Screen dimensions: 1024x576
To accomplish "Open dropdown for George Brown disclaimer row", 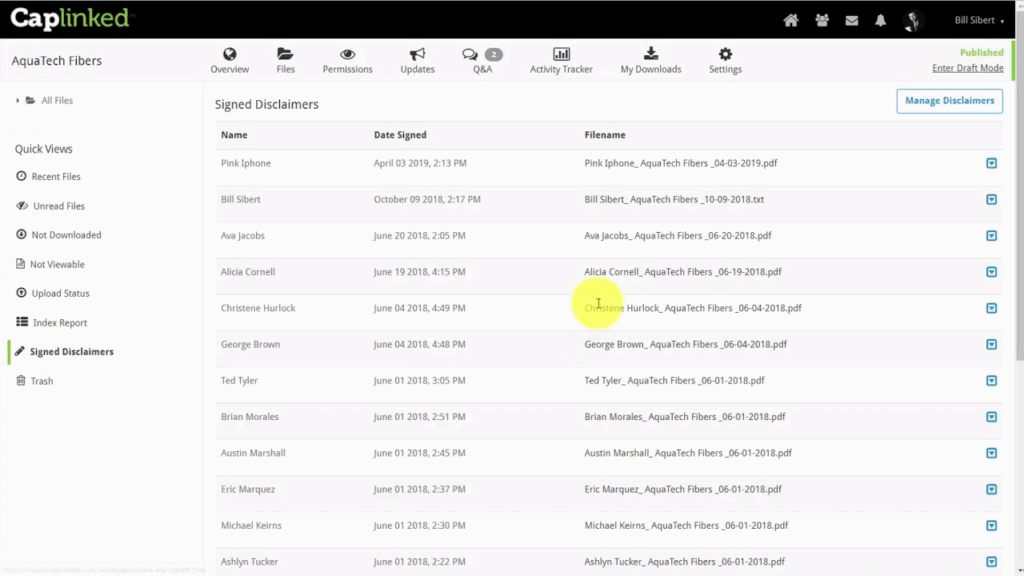I will tap(991, 345).
